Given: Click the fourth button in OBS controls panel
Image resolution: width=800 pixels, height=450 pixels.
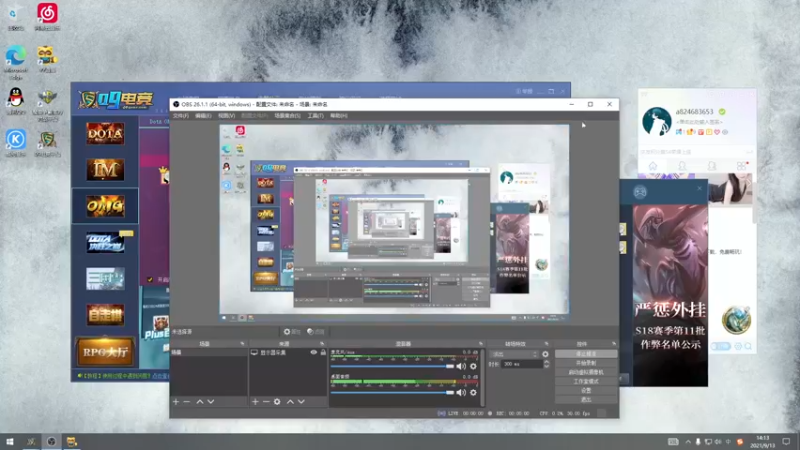Looking at the screenshot, I should (586, 381).
